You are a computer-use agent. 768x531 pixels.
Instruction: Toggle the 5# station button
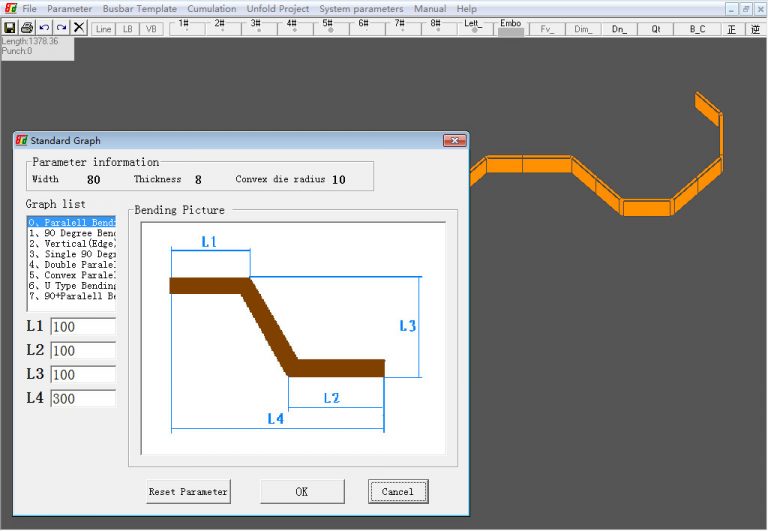tap(328, 27)
